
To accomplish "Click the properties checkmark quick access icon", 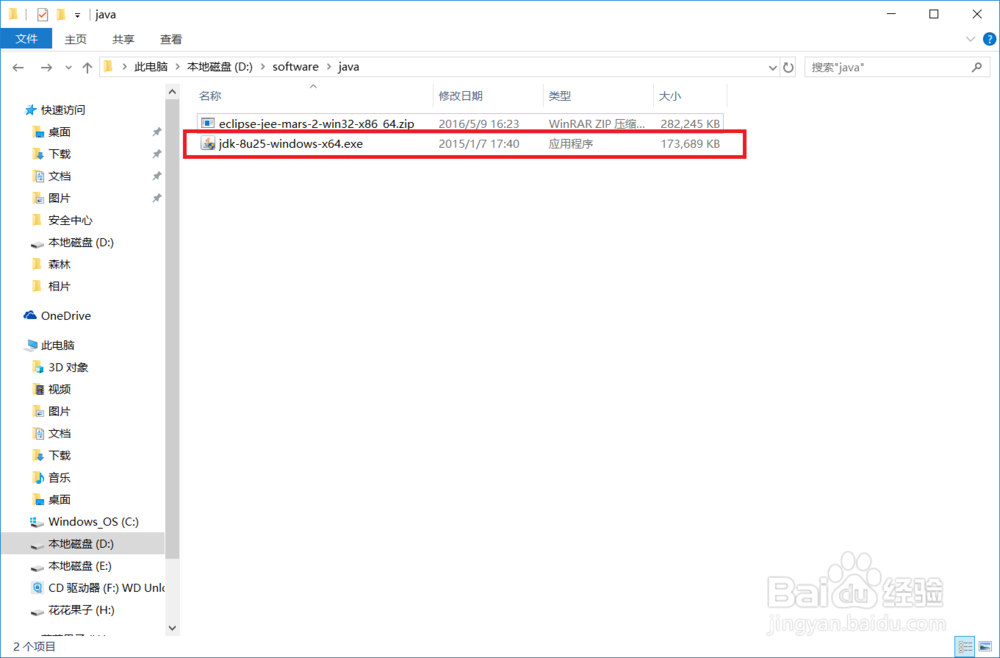I will 42,14.
